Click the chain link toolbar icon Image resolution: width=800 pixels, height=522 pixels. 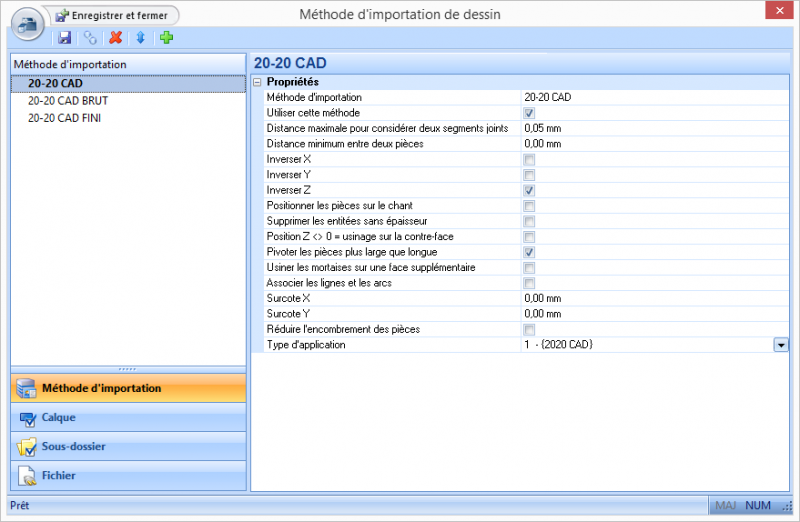90,38
